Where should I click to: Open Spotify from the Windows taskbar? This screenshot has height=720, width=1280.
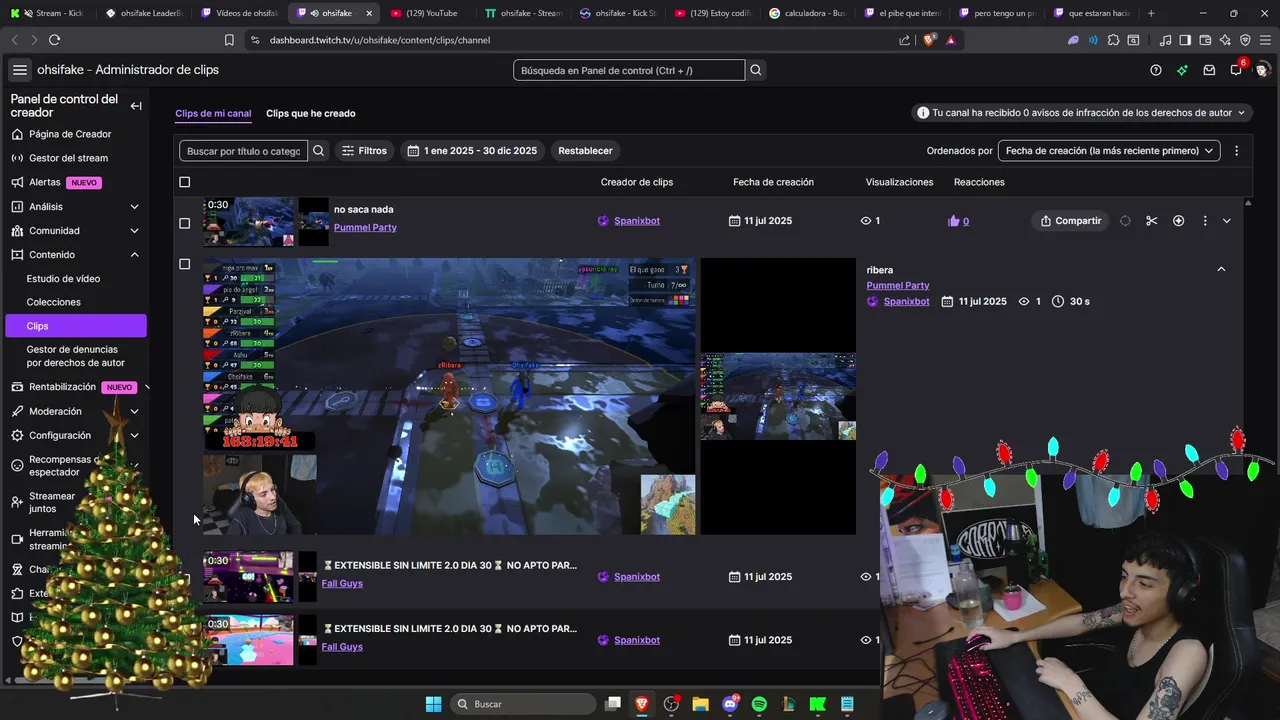point(759,704)
